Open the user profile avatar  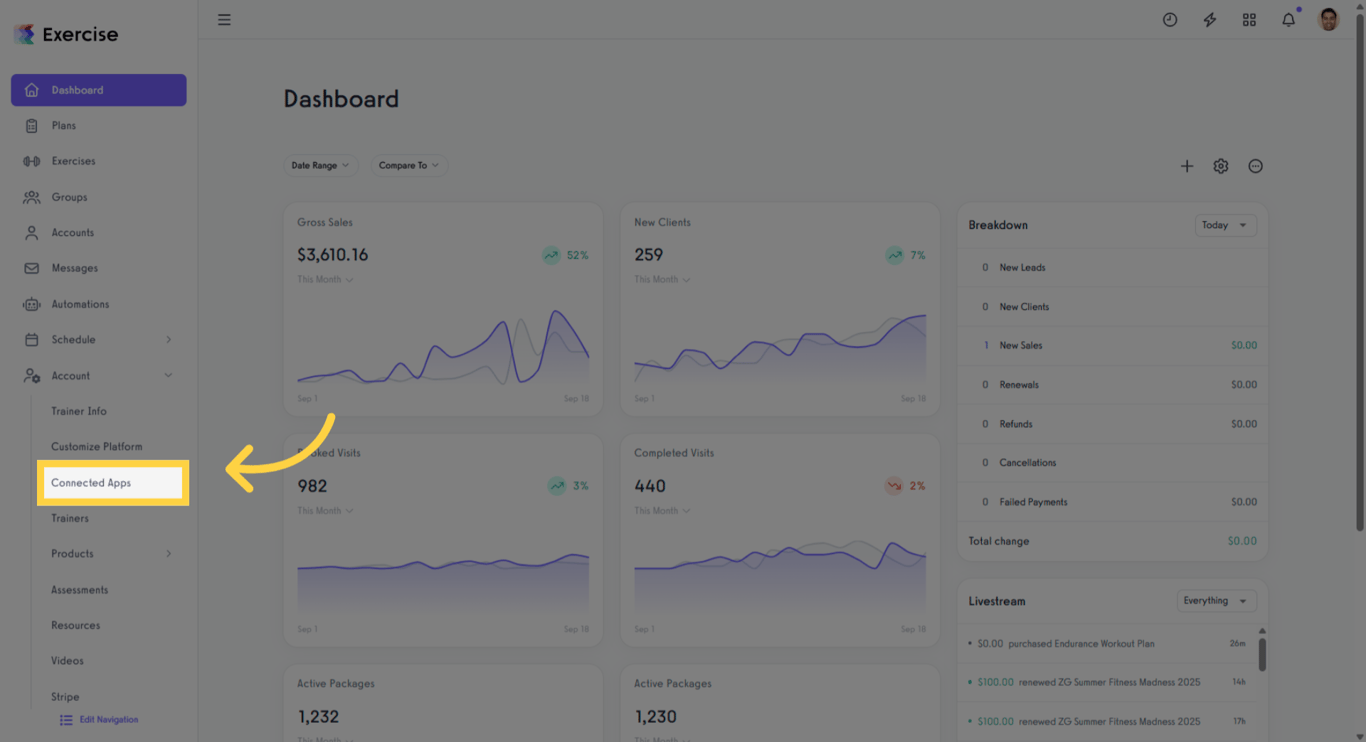pos(1329,20)
